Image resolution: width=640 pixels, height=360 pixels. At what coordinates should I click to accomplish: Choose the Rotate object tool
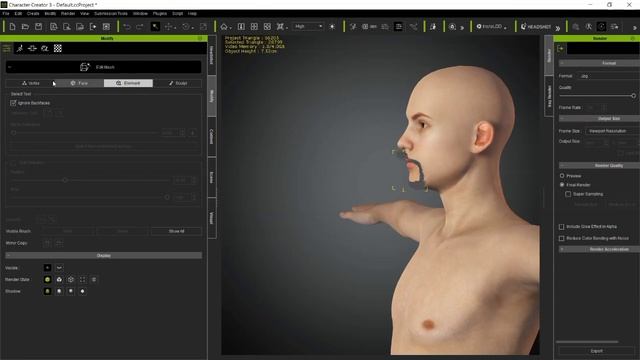pos(186,27)
